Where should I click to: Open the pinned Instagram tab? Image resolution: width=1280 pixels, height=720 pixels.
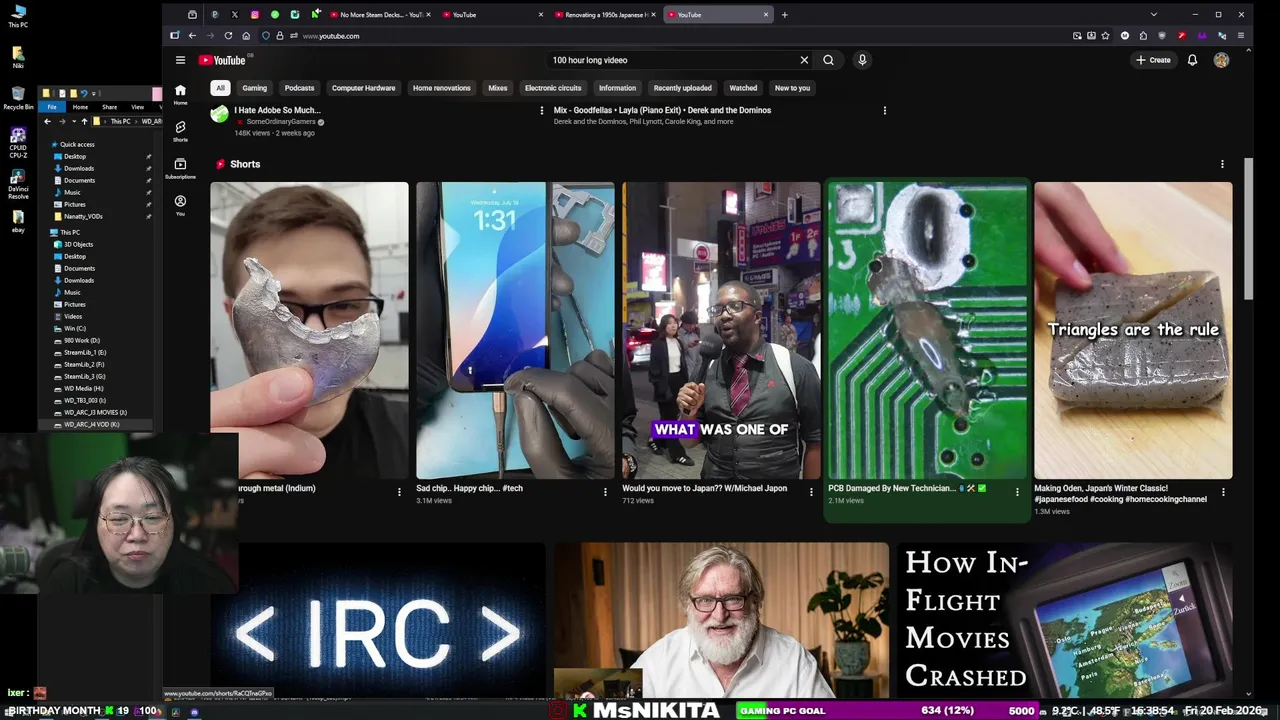click(x=254, y=15)
